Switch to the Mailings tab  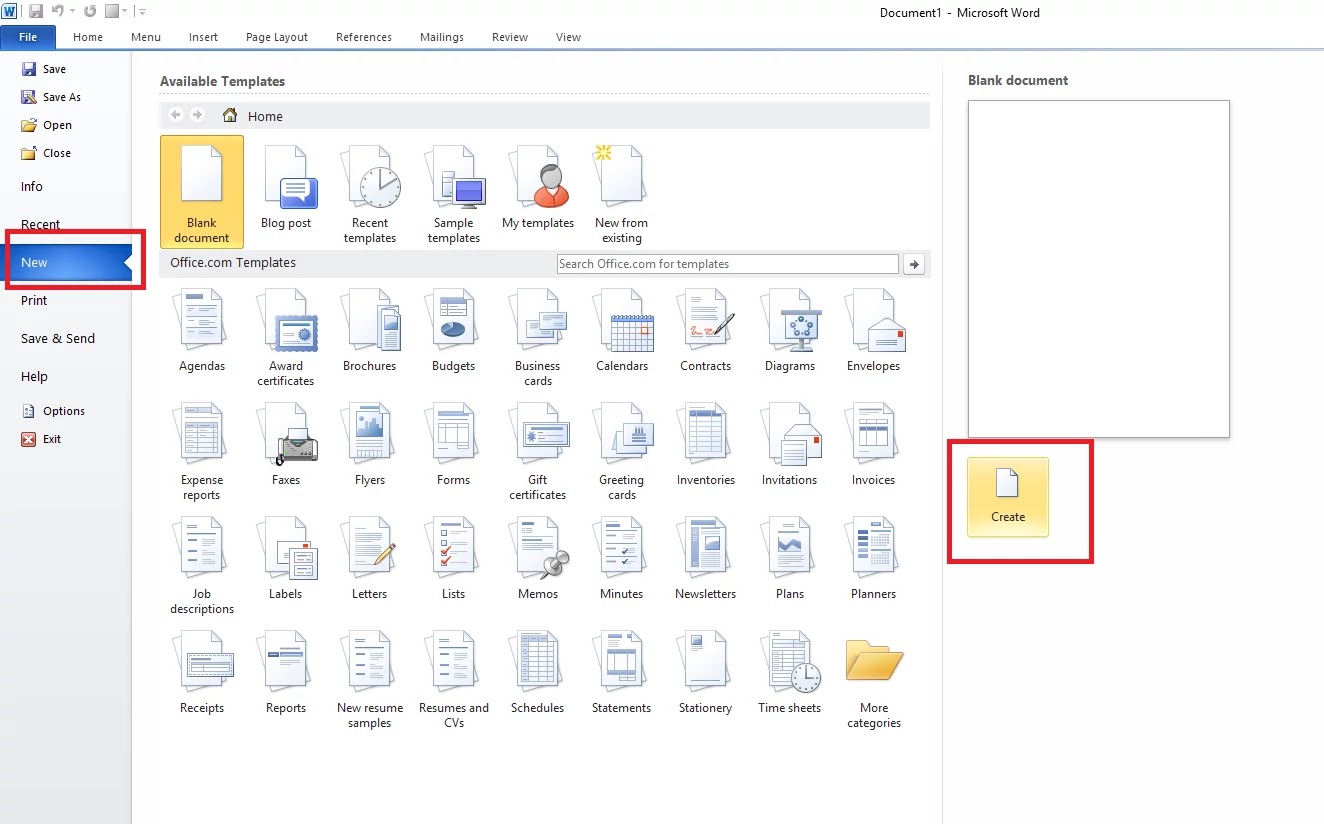[442, 37]
